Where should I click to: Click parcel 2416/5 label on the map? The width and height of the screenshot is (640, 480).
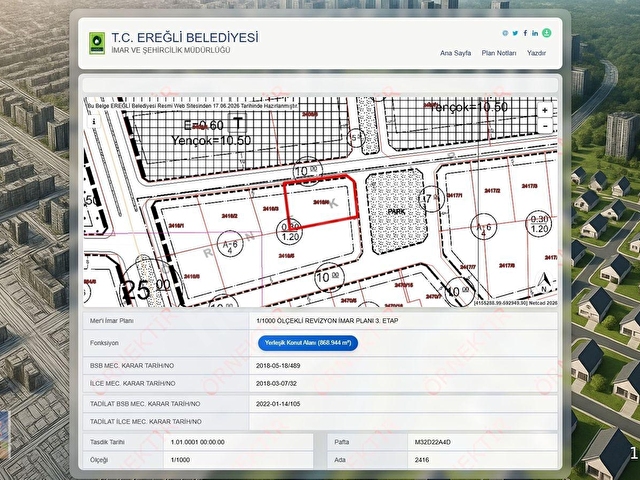point(287,256)
